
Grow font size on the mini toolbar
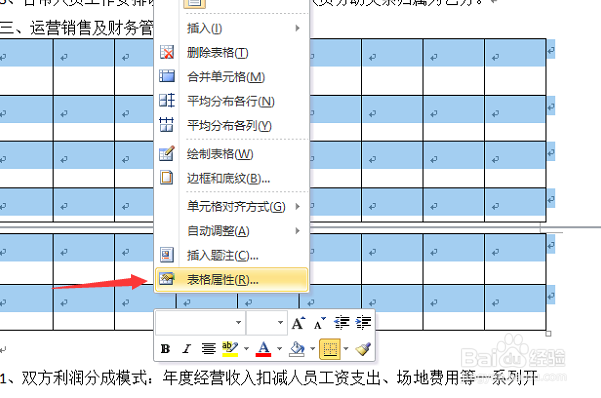299,323
